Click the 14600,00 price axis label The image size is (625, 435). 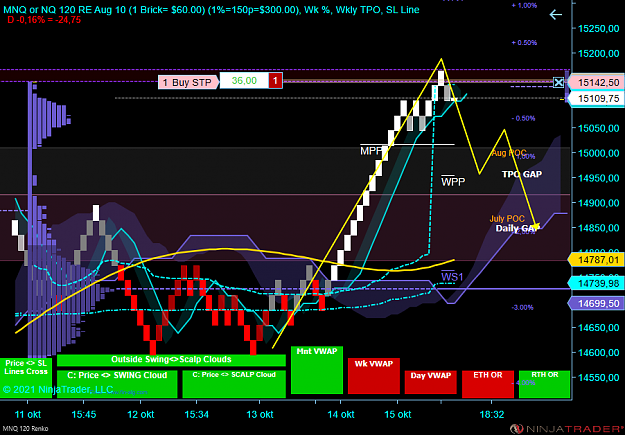(x=599, y=352)
